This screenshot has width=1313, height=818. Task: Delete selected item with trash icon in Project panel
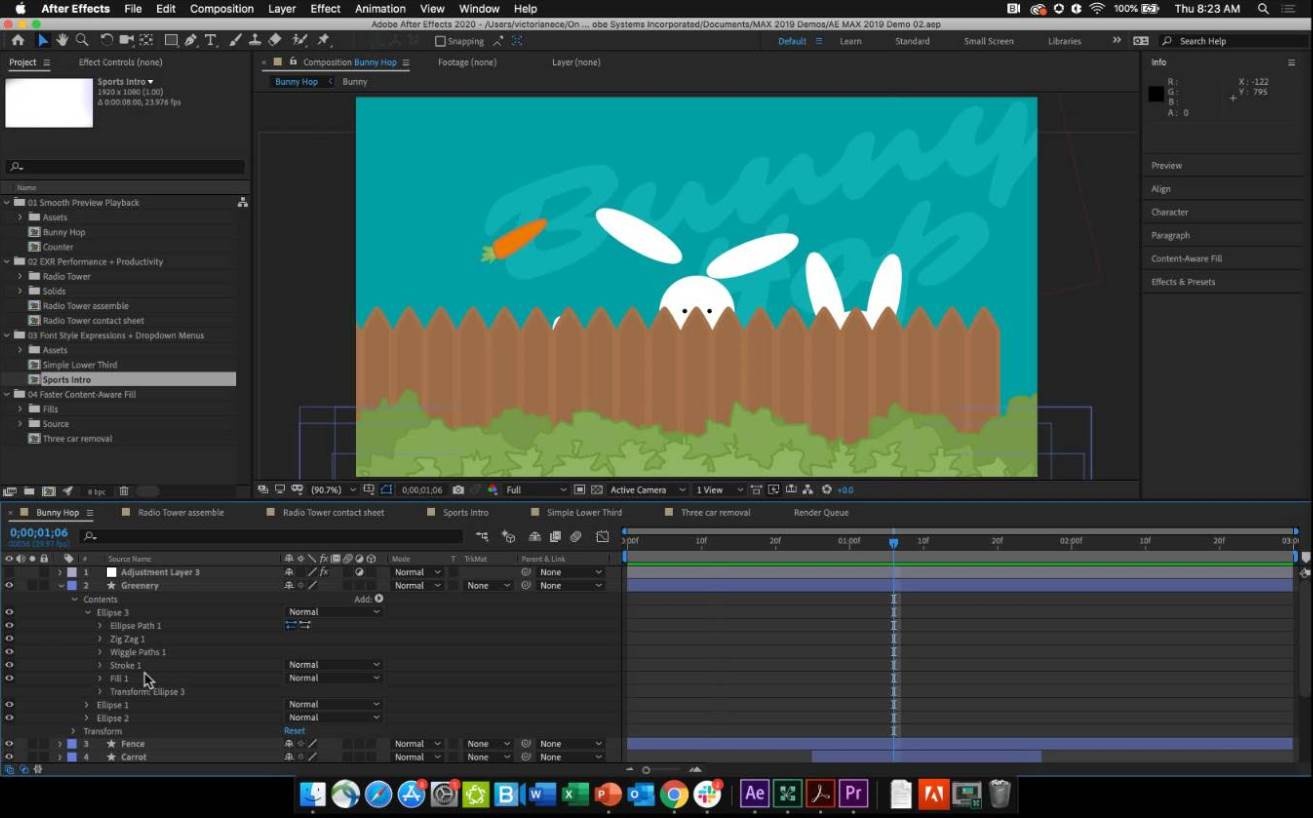124,491
